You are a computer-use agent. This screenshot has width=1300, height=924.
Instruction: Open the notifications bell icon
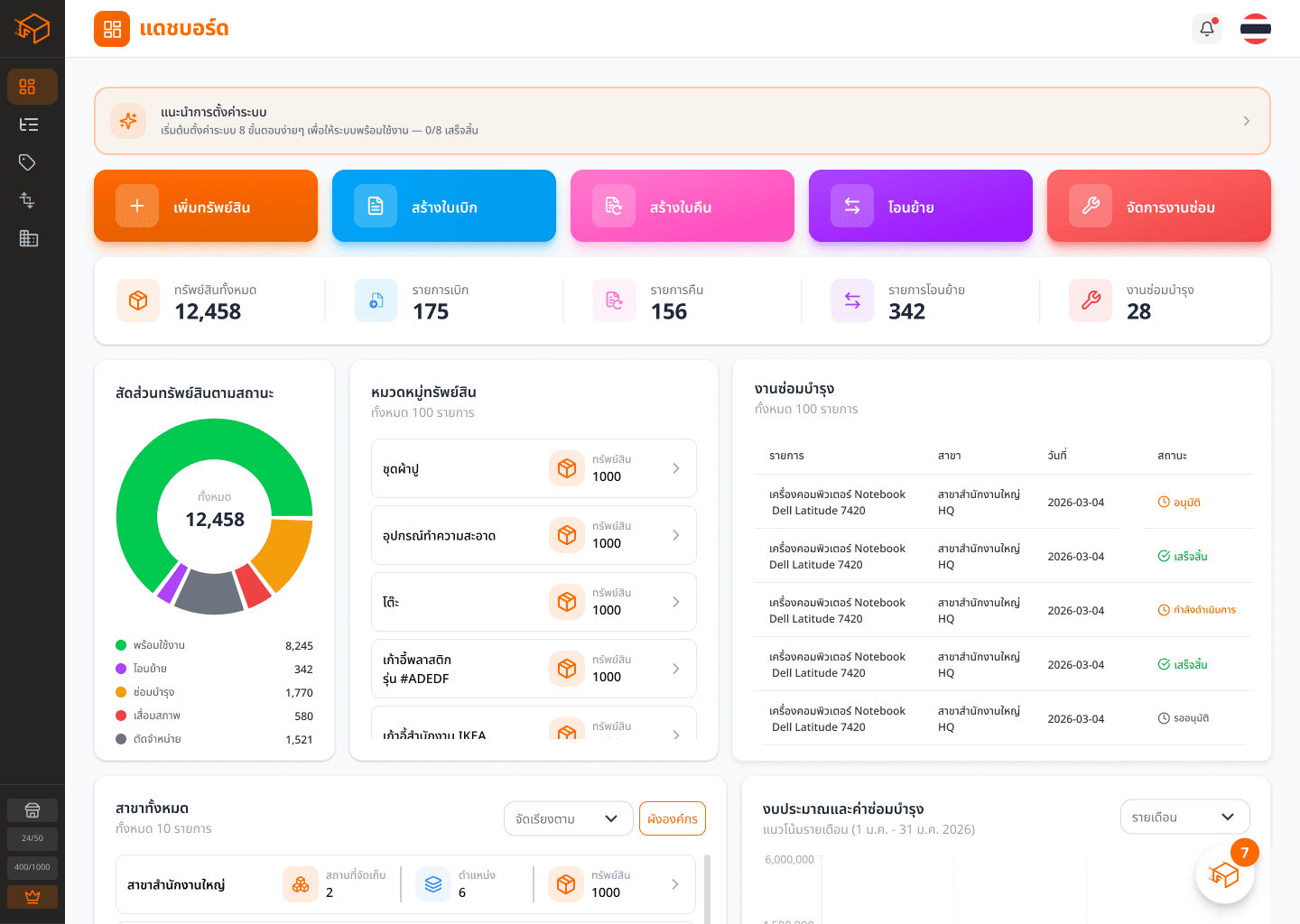click(x=1207, y=29)
